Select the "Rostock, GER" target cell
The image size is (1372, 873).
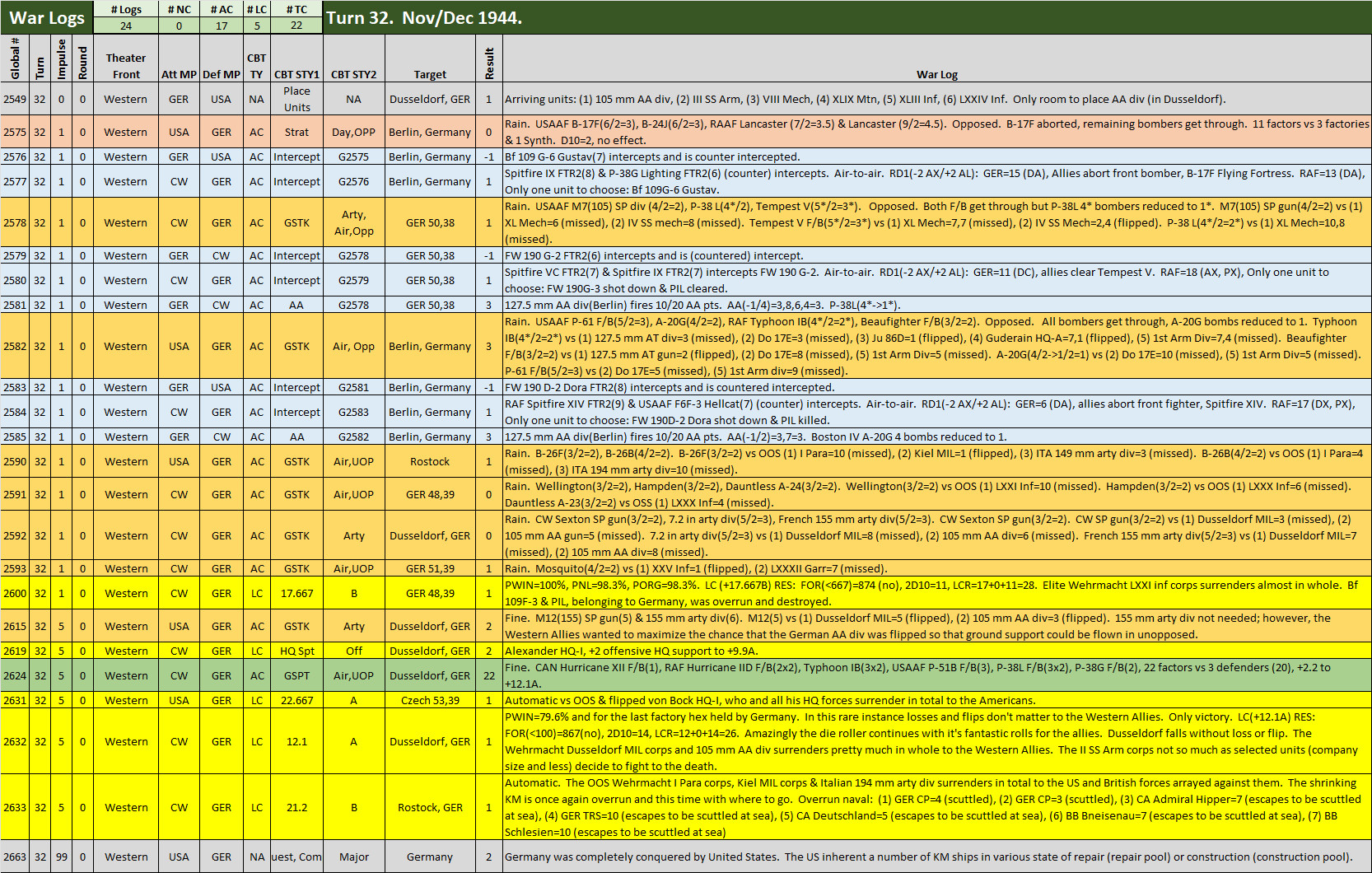coord(430,807)
